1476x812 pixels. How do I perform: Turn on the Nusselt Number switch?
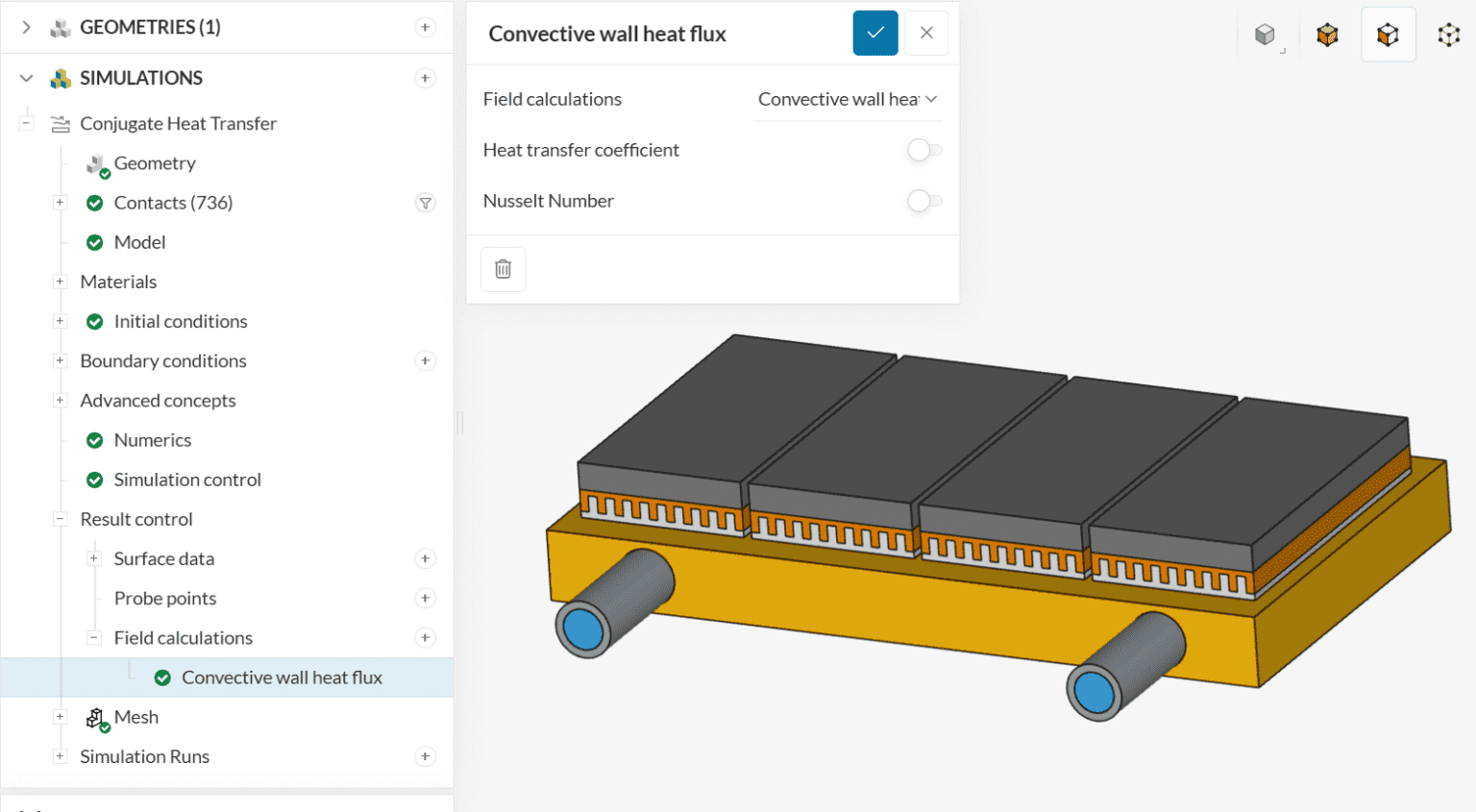click(924, 201)
